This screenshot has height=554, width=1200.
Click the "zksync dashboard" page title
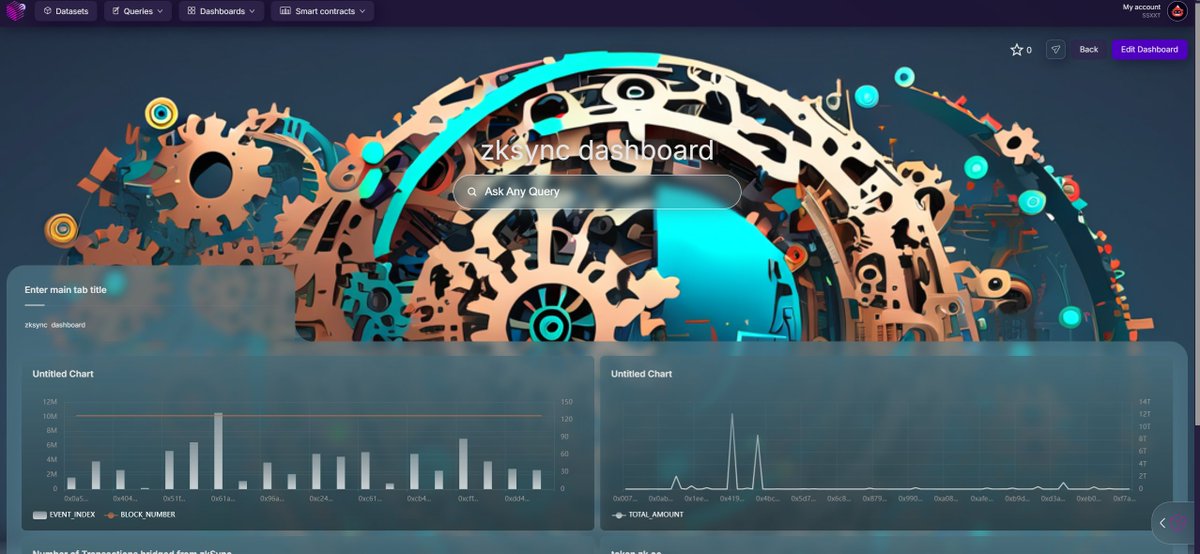point(597,151)
